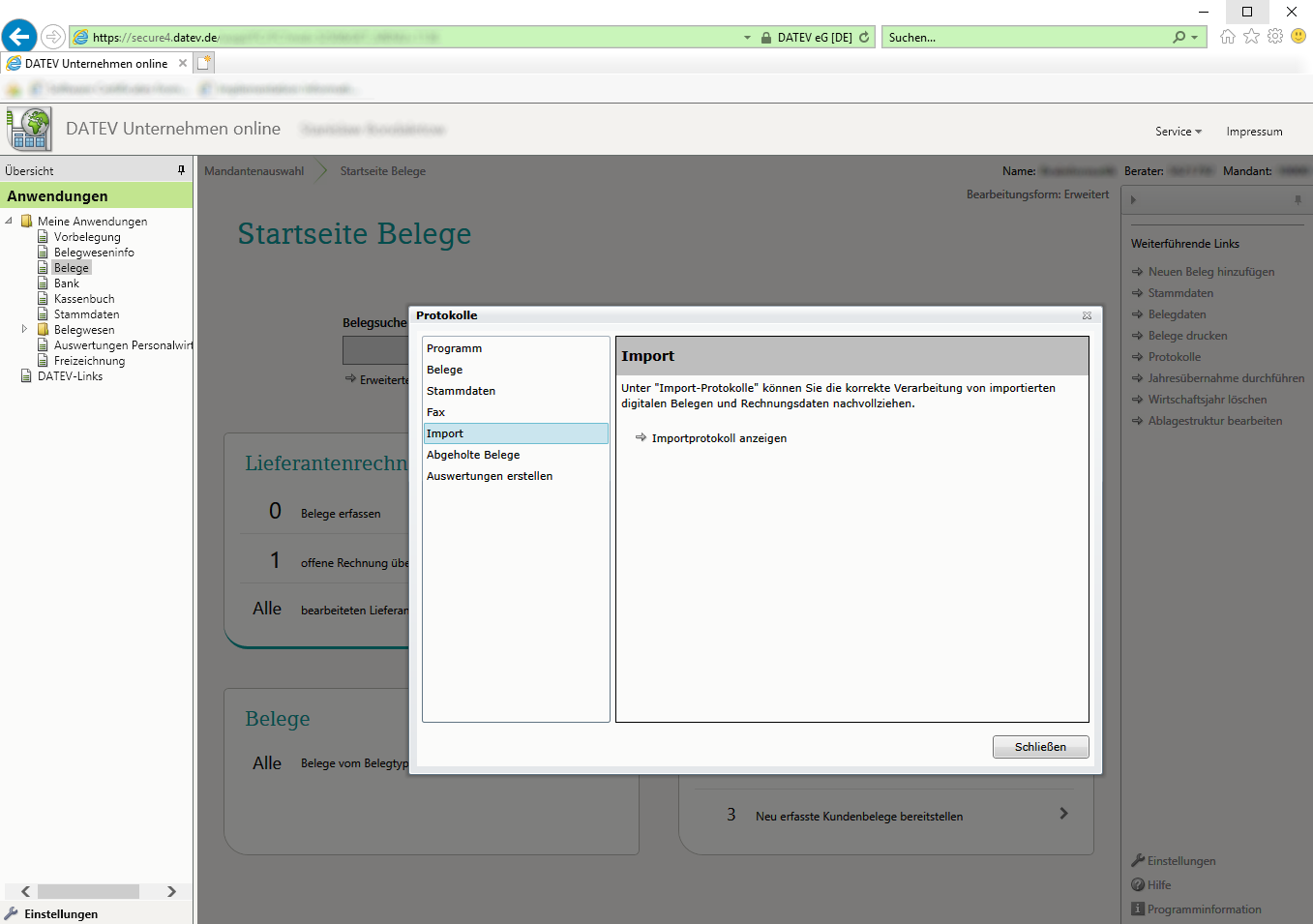
Task: Open browser tools gear icon
Action: click(x=1275, y=36)
